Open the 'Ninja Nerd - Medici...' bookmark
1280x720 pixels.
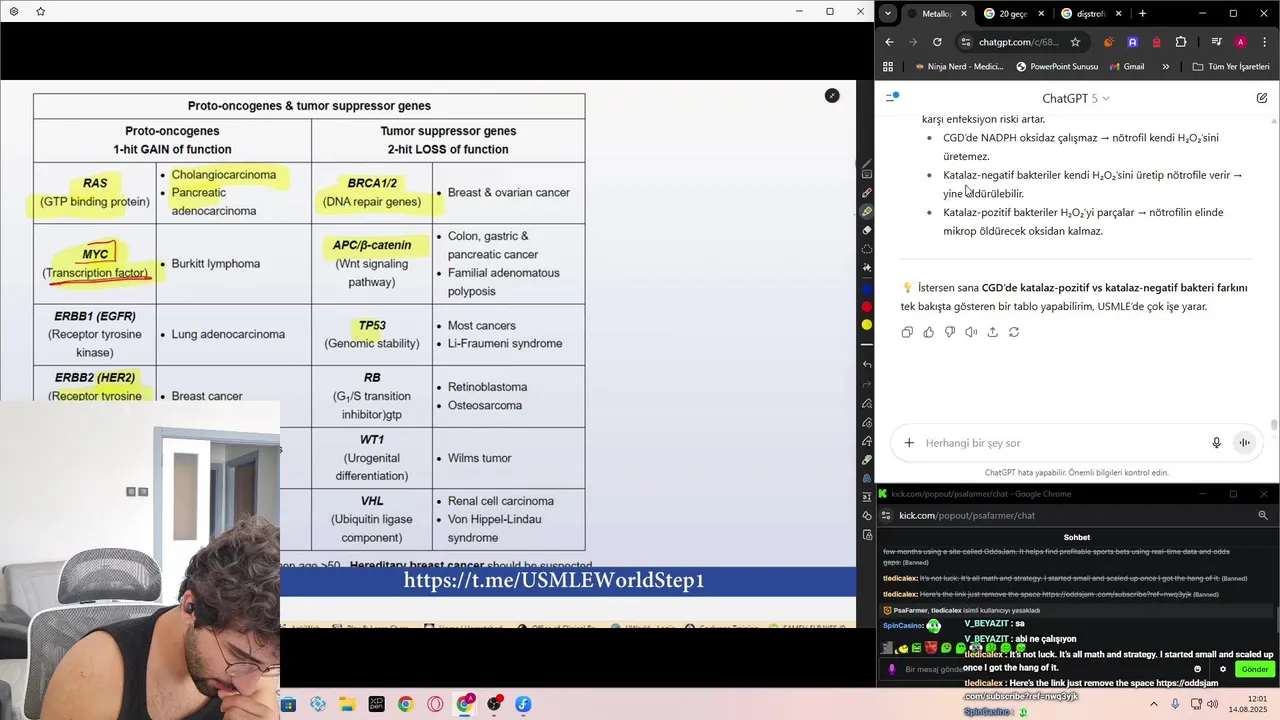[x=958, y=67]
